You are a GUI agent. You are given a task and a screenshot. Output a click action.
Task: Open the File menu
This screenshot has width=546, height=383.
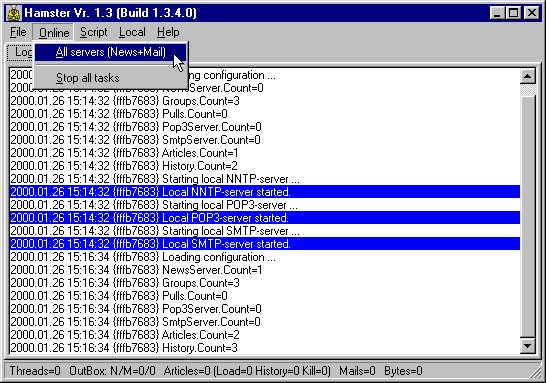18,32
